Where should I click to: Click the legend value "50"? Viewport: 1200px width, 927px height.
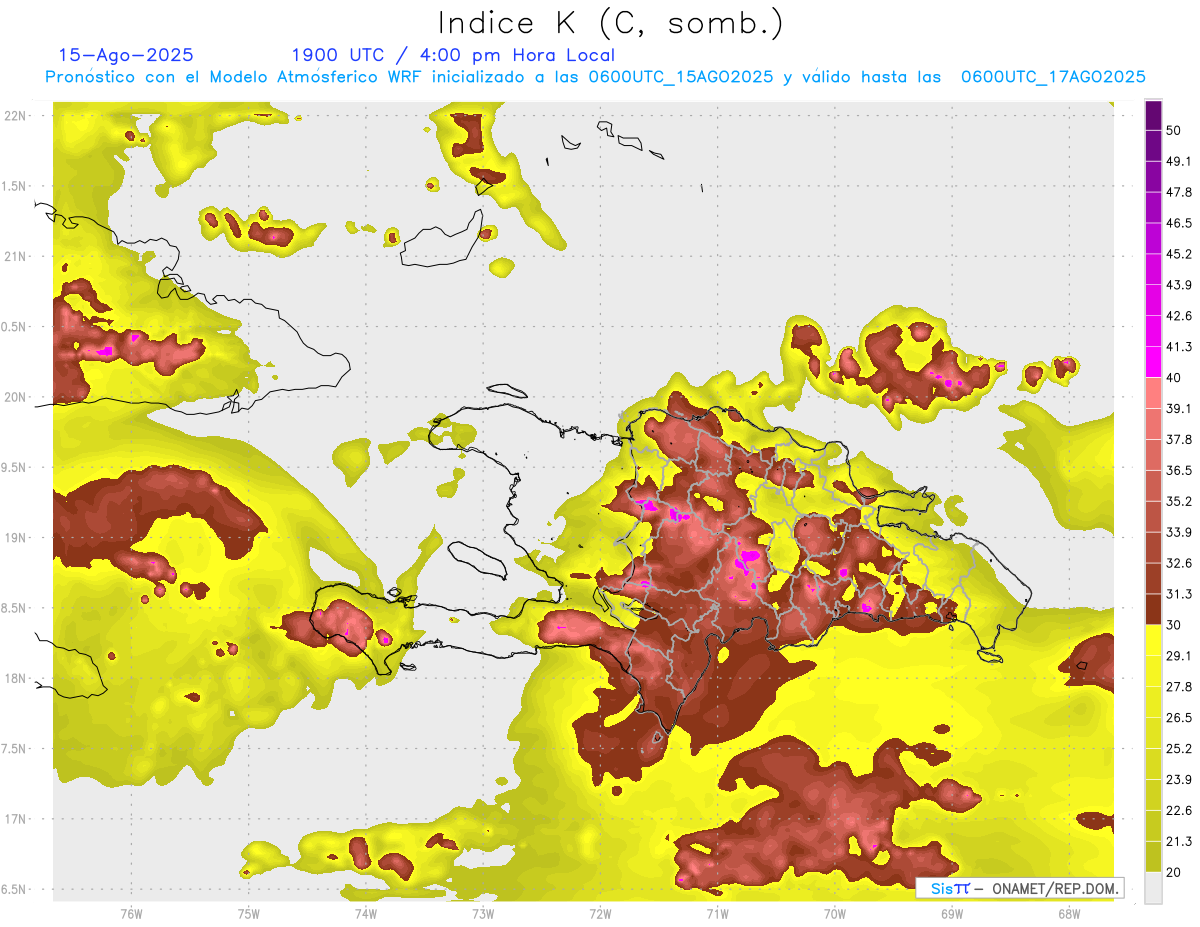click(1174, 131)
